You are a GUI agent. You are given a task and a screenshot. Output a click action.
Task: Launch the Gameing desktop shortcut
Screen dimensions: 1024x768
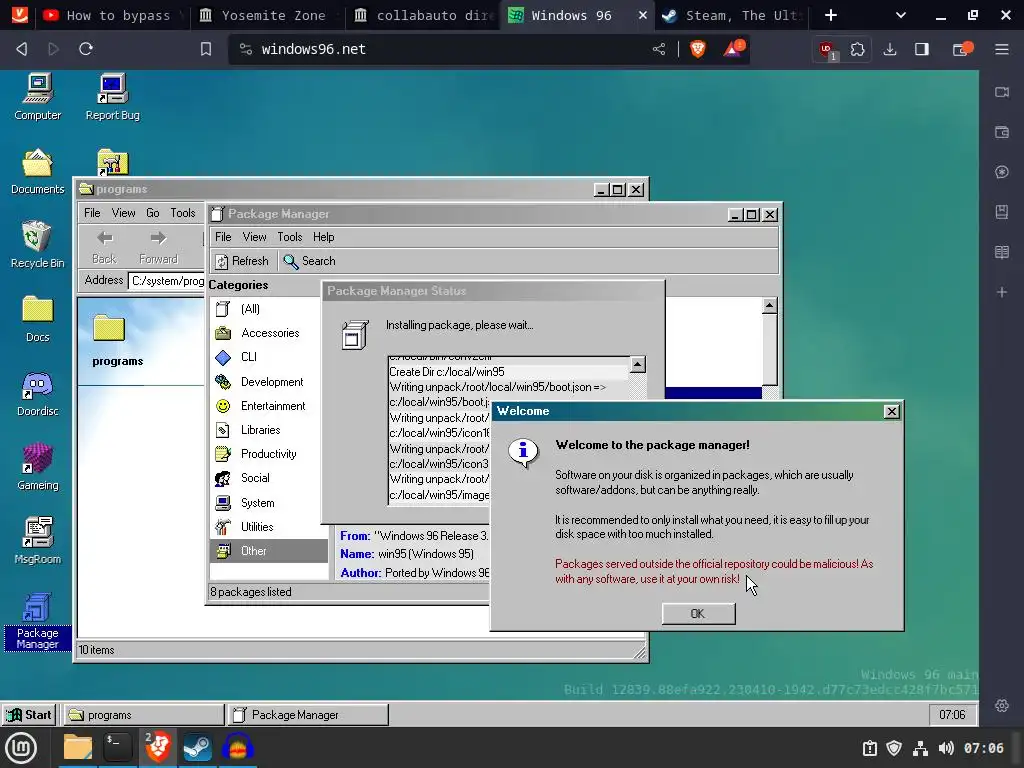(37, 468)
